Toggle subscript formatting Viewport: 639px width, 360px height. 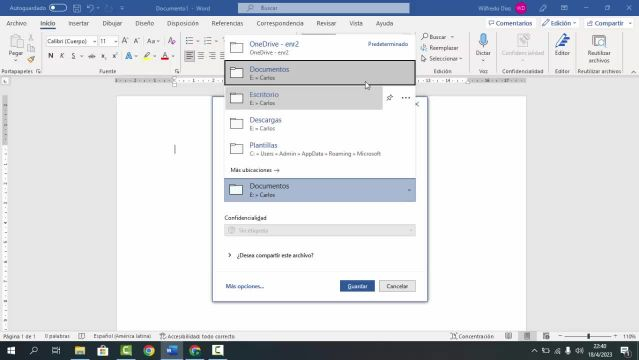[x=104, y=56]
